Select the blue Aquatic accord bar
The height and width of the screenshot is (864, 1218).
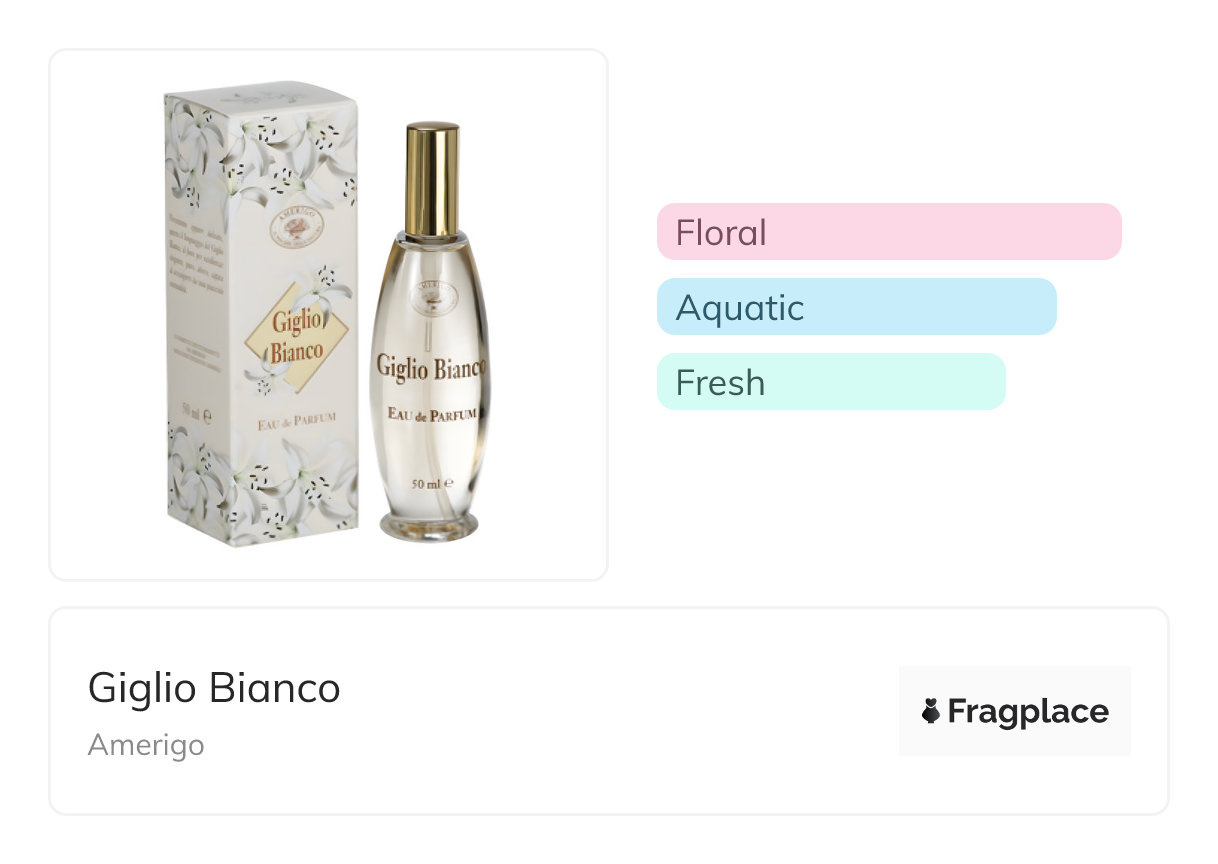[x=856, y=307]
